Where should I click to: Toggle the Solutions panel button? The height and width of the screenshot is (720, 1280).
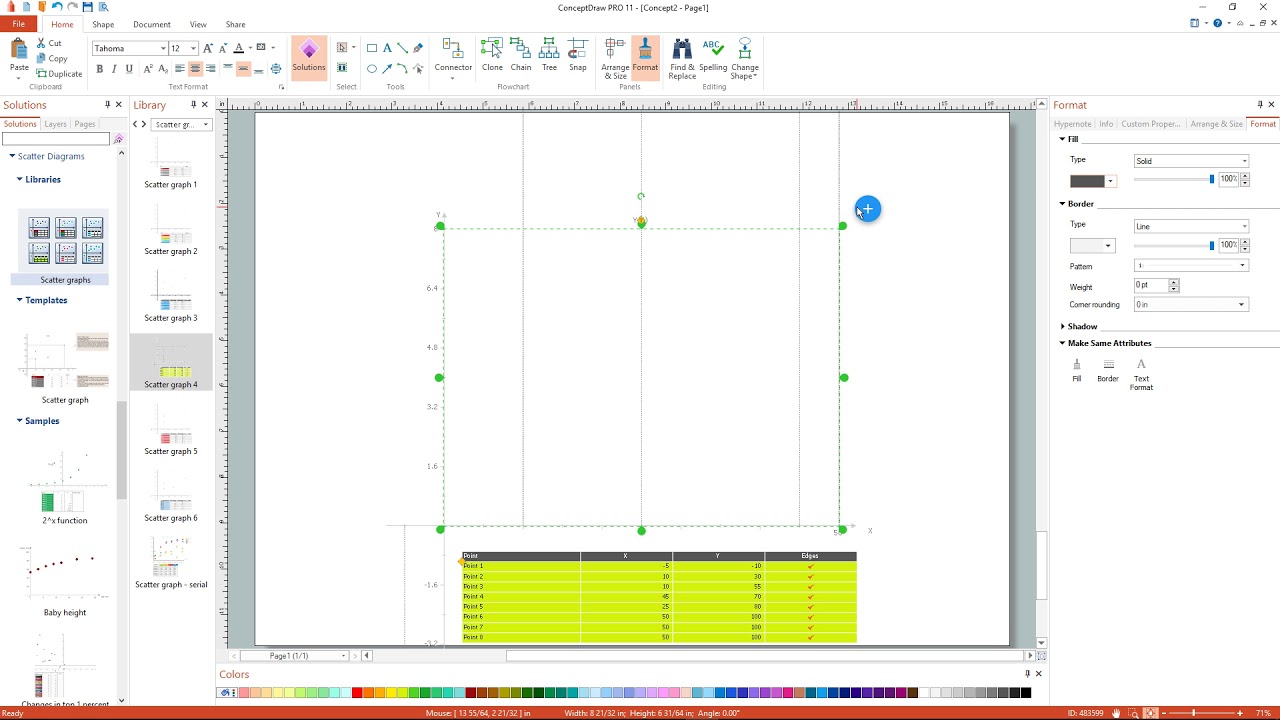click(309, 58)
